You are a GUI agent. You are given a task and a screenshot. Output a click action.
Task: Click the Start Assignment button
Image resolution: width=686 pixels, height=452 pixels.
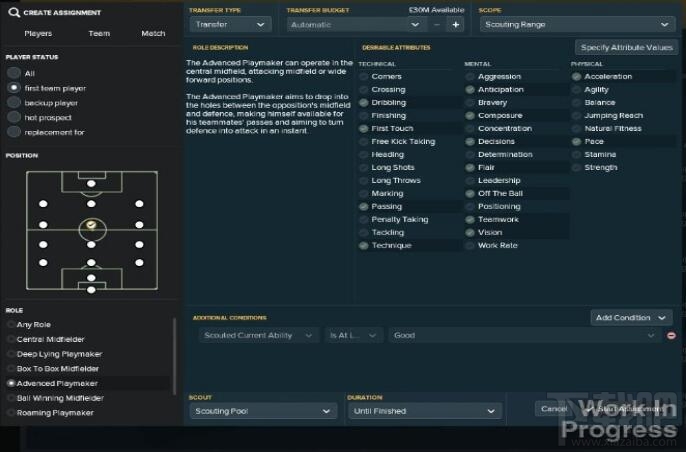point(627,409)
